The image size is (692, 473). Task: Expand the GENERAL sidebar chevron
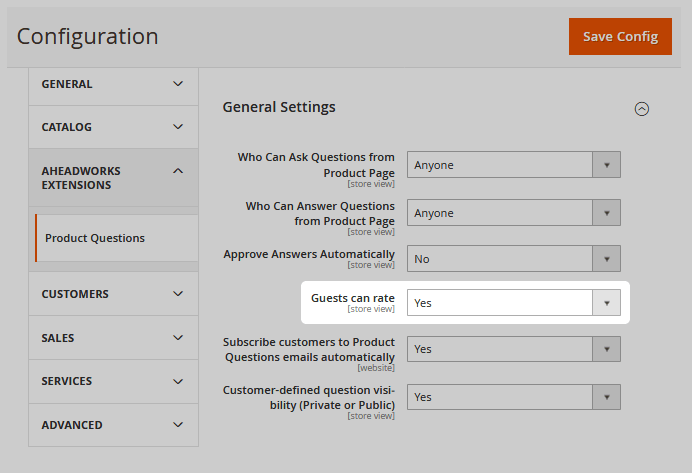click(x=178, y=84)
